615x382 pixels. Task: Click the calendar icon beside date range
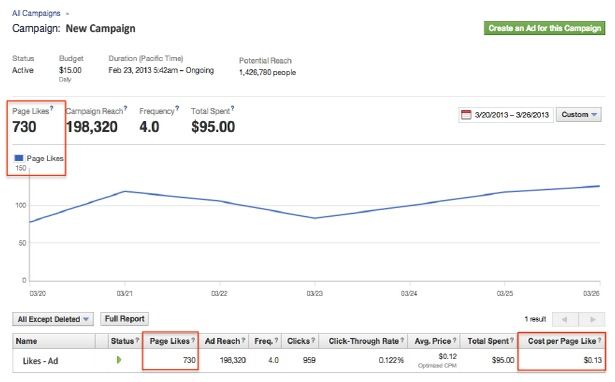(x=466, y=115)
